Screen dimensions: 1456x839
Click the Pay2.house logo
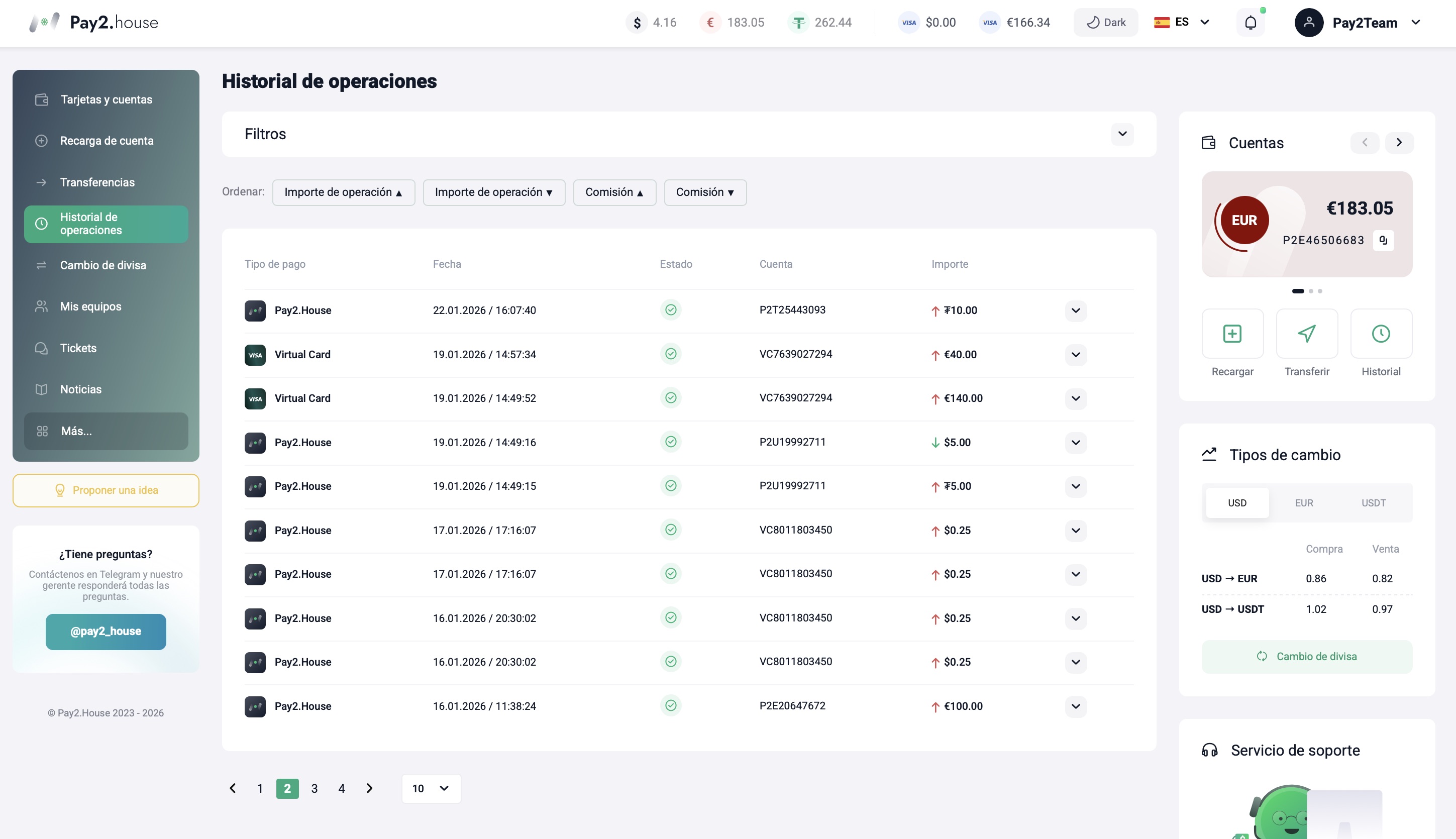(94, 23)
